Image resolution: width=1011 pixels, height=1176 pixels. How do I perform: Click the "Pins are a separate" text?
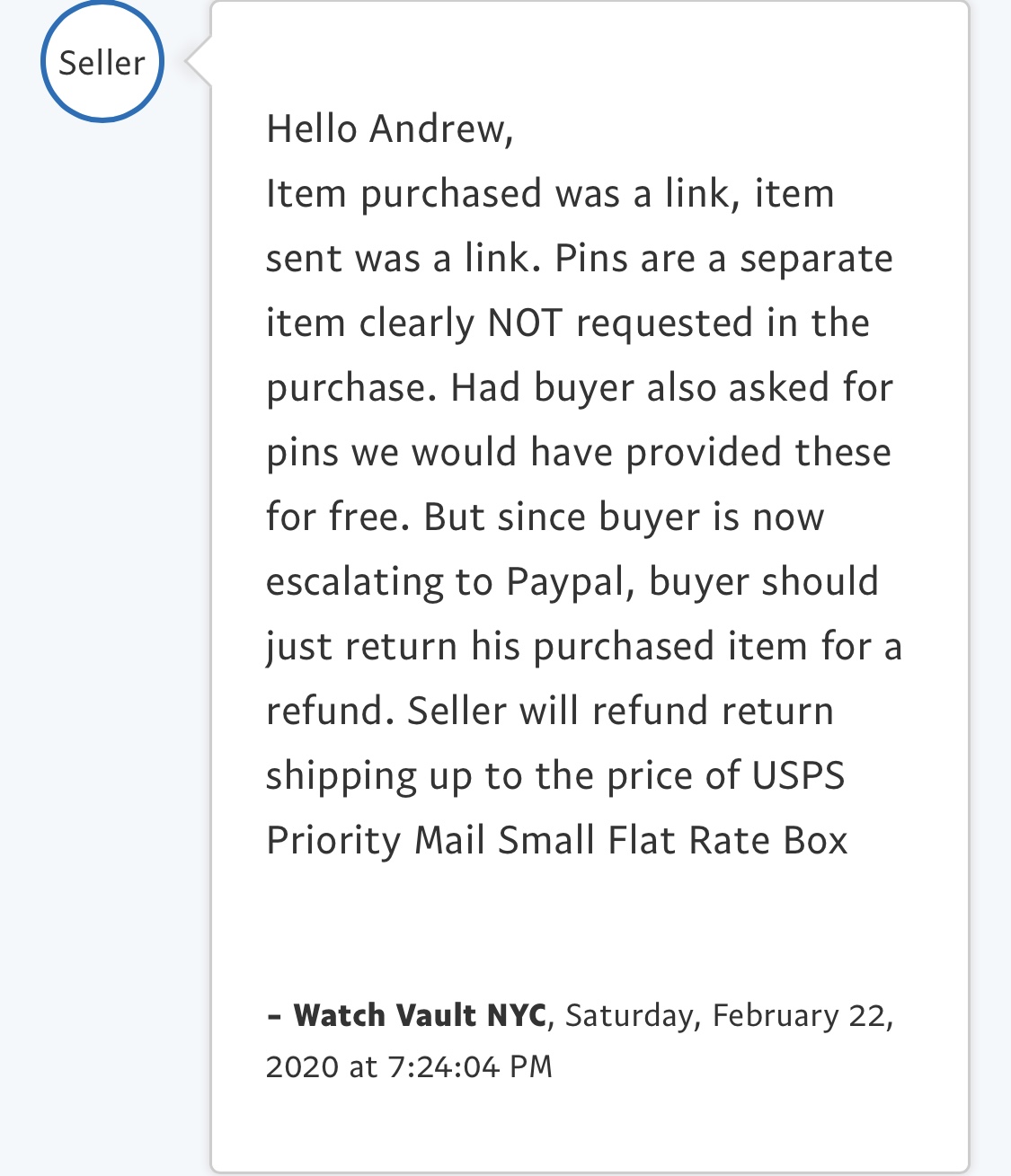(x=723, y=258)
